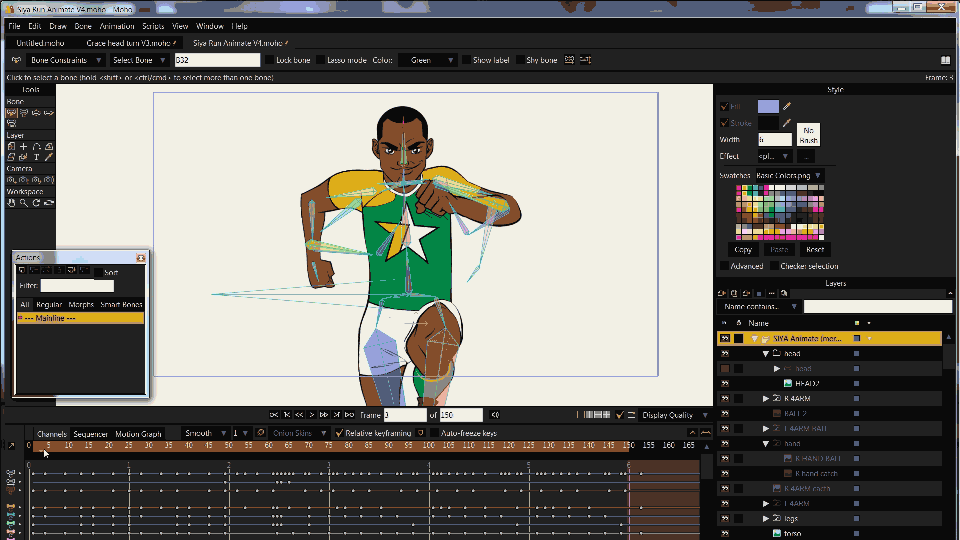
Task: Enable the Lock bone checkbox
Action: pyautogui.click(x=269, y=60)
